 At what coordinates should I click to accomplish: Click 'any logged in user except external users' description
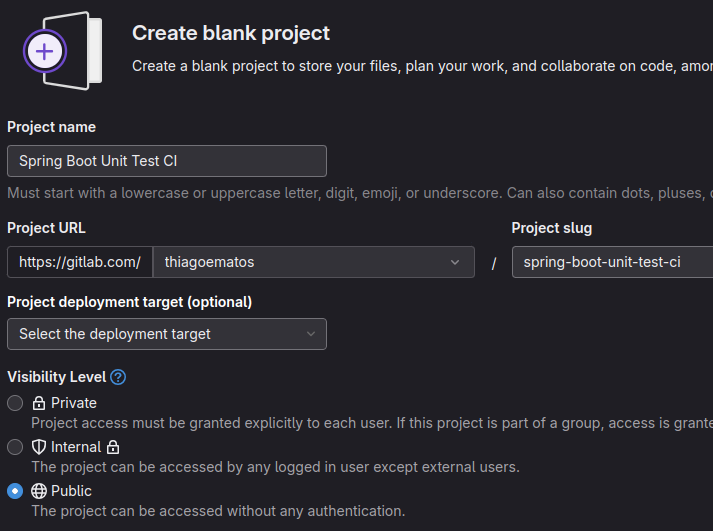click(276, 467)
